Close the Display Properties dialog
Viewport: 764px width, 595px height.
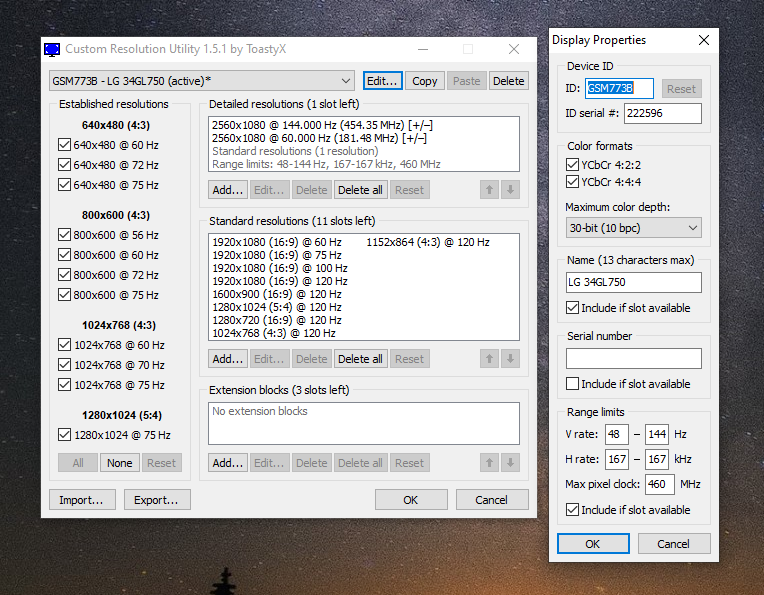[704, 40]
